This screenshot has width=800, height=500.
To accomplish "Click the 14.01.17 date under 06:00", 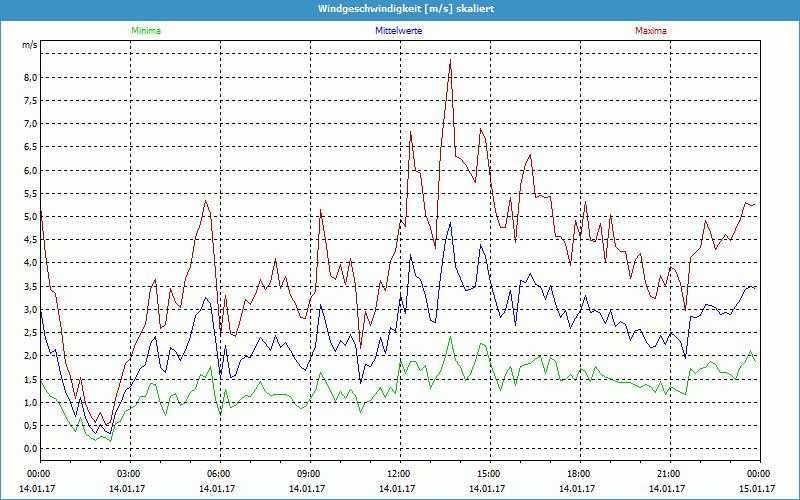I will (x=217, y=488).
